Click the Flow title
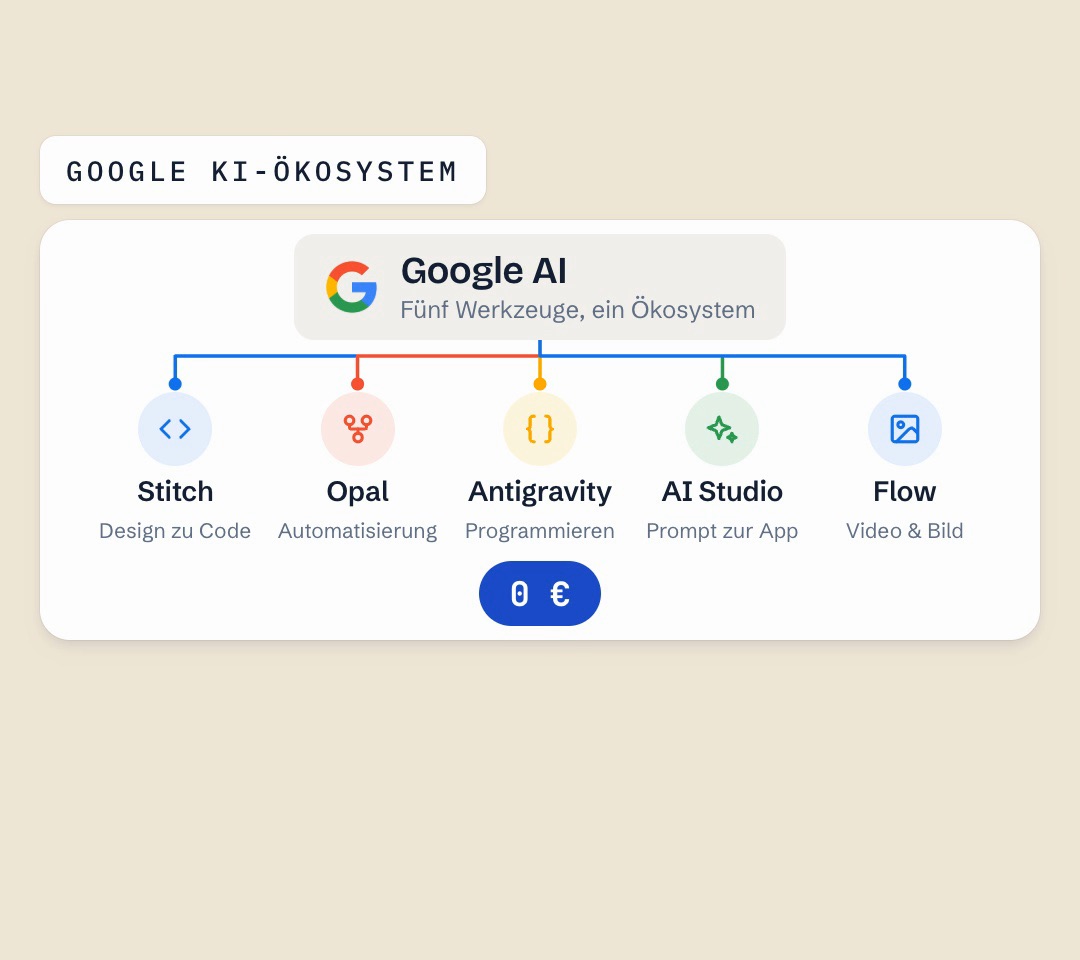Viewport: 1080px width, 960px height. 904,492
